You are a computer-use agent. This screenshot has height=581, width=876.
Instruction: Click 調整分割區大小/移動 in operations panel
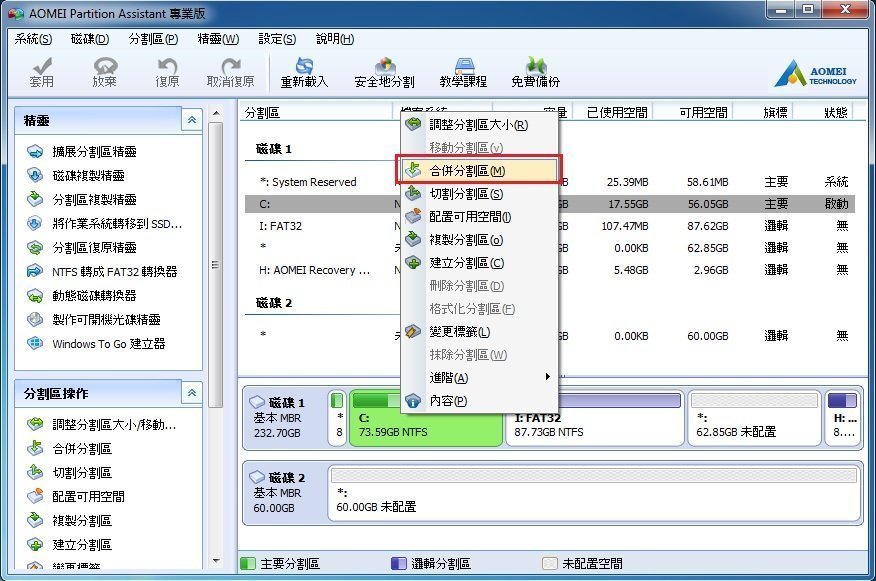tap(101, 425)
